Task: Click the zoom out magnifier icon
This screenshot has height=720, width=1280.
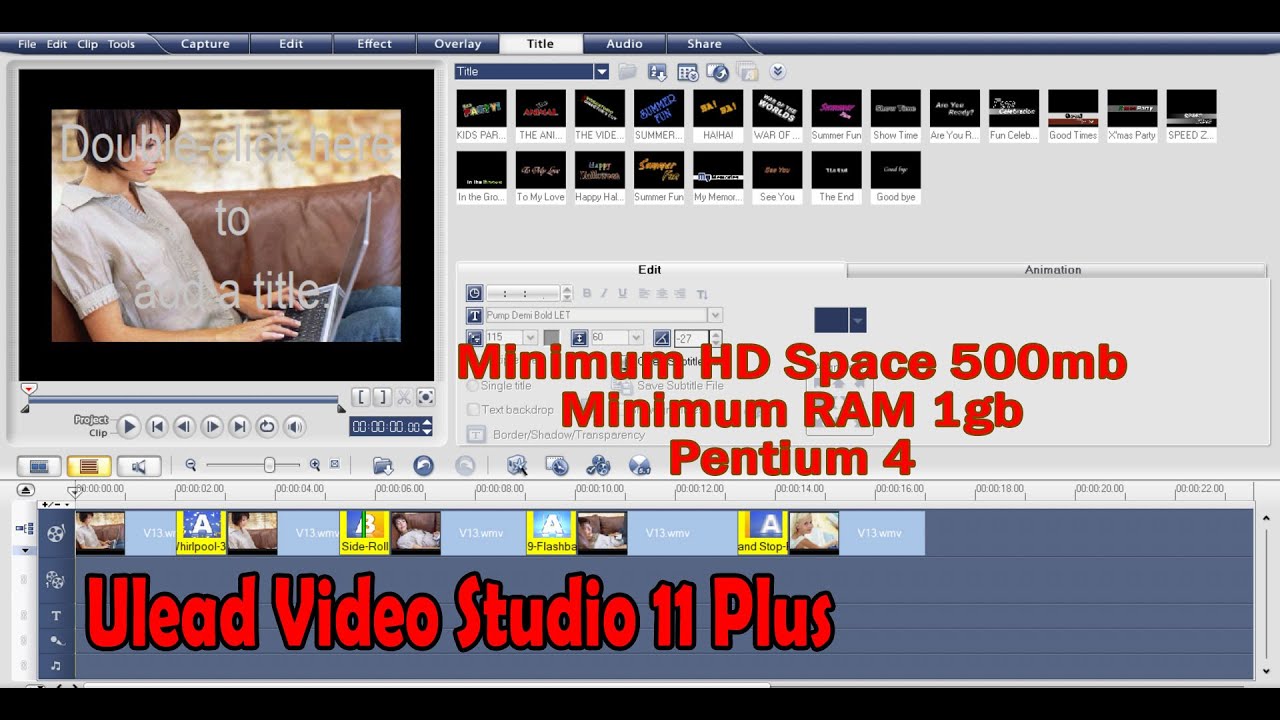Action: [191, 465]
